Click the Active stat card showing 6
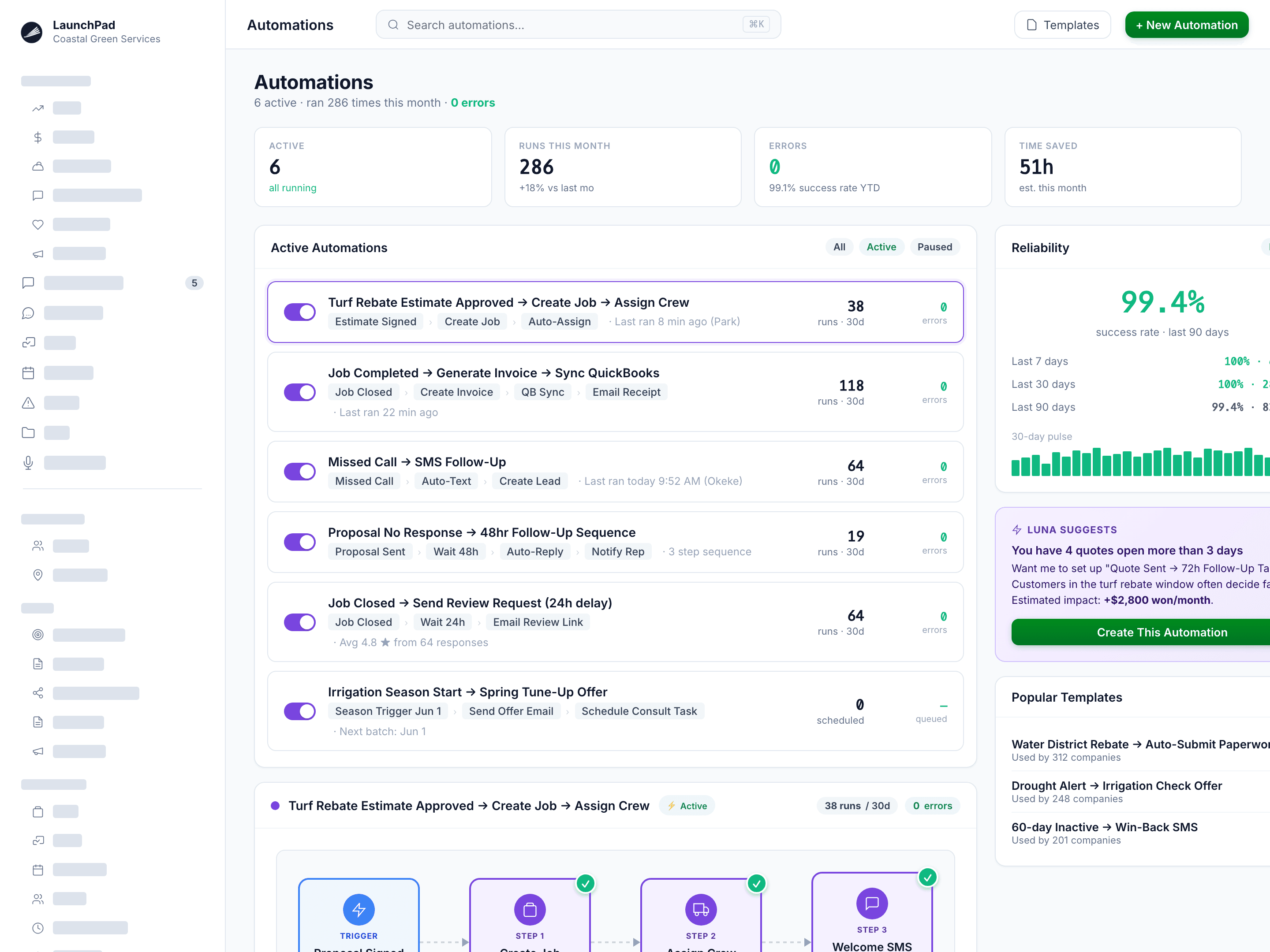 pos(373,167)
